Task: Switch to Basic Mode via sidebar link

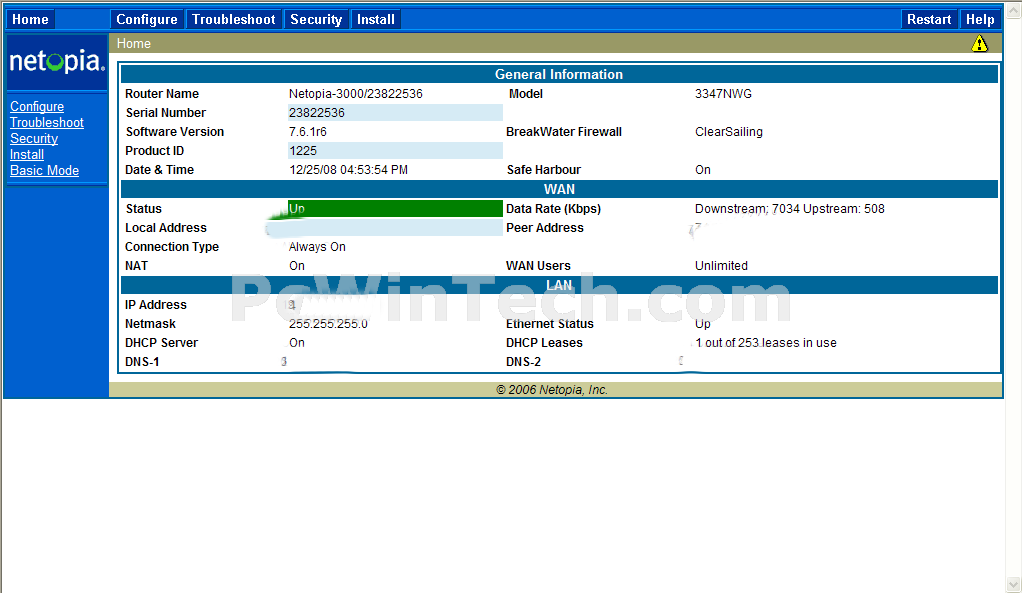Action: click(44, 170)
